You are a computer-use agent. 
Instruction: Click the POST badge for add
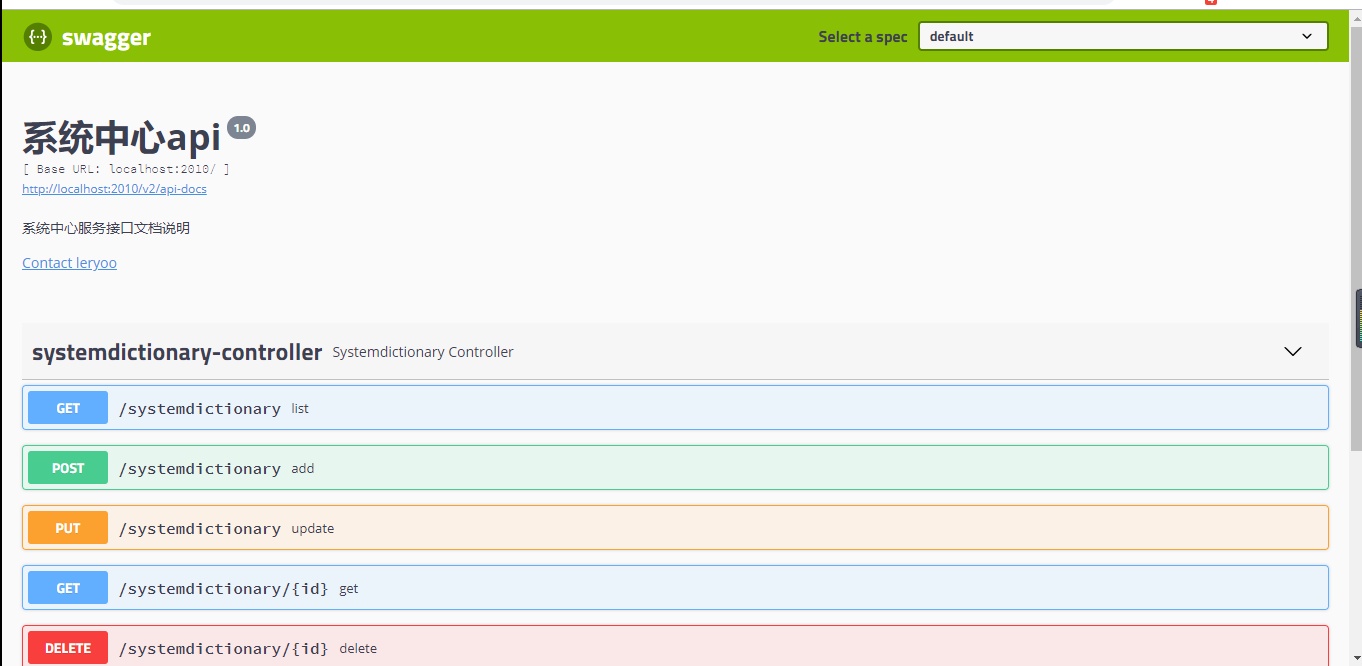click(x=68, y=468)
